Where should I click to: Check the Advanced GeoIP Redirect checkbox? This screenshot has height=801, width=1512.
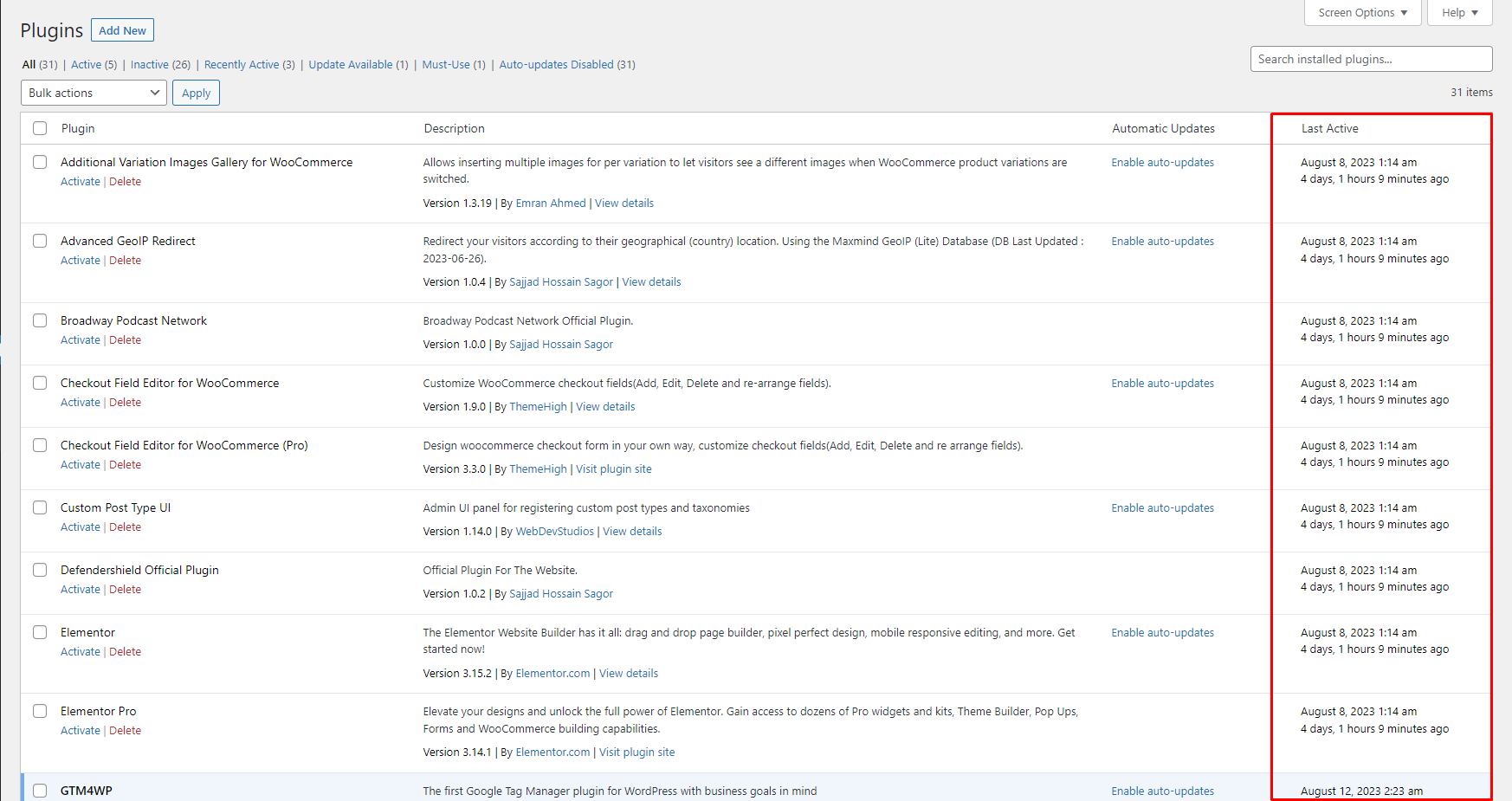point(40,241)
